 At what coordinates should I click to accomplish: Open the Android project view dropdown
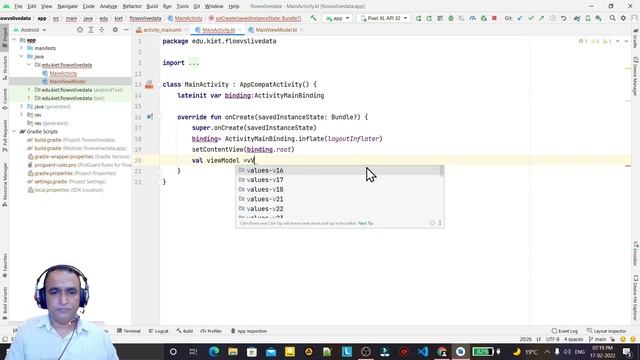(x=33, y=30)
